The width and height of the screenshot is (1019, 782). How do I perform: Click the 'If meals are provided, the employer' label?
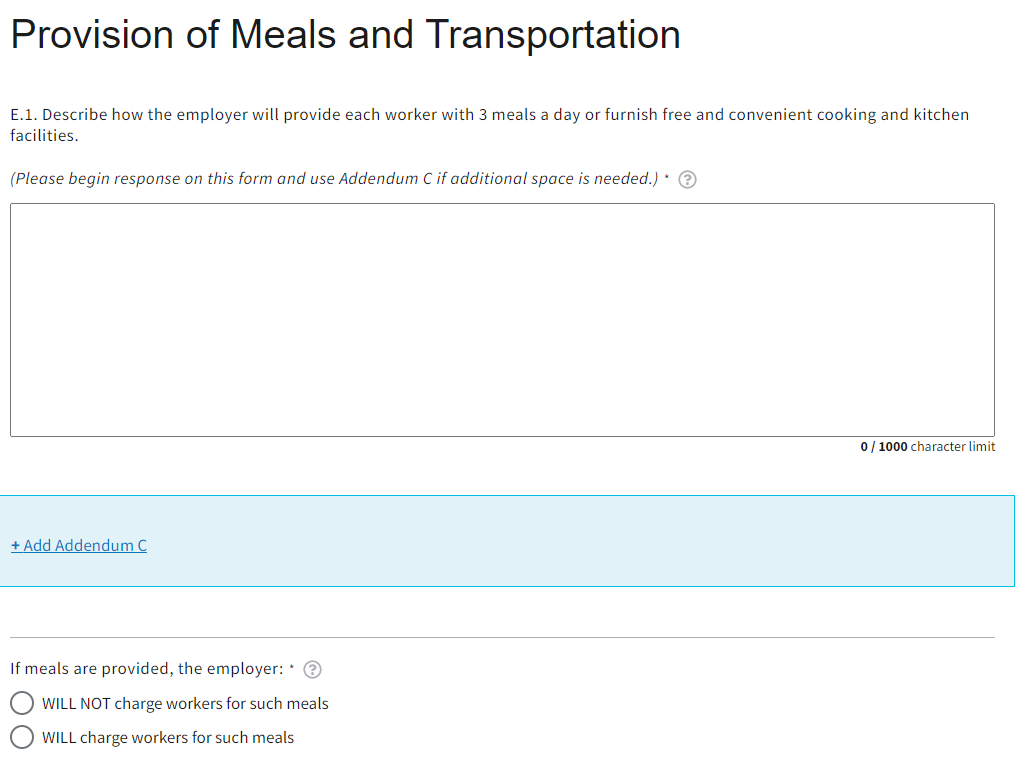coord(146,669)
